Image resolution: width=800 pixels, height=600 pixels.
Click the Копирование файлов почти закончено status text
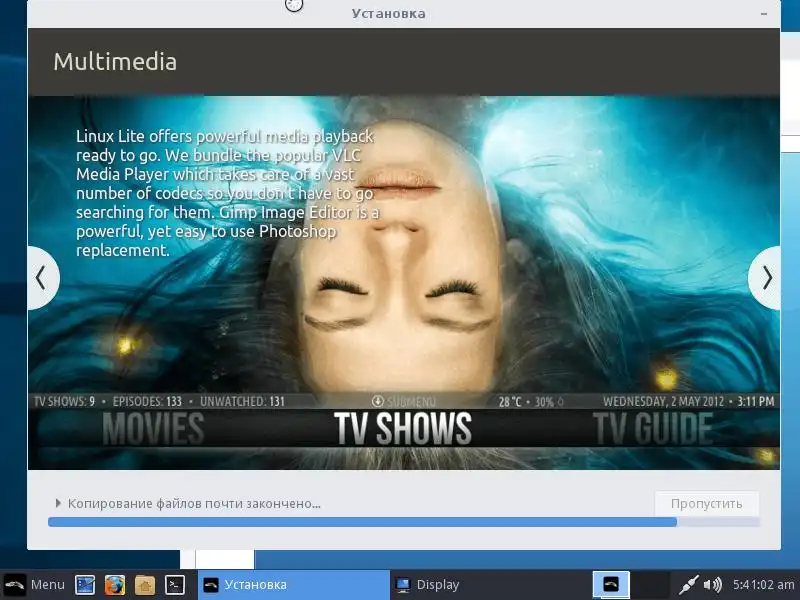[194, 504]
